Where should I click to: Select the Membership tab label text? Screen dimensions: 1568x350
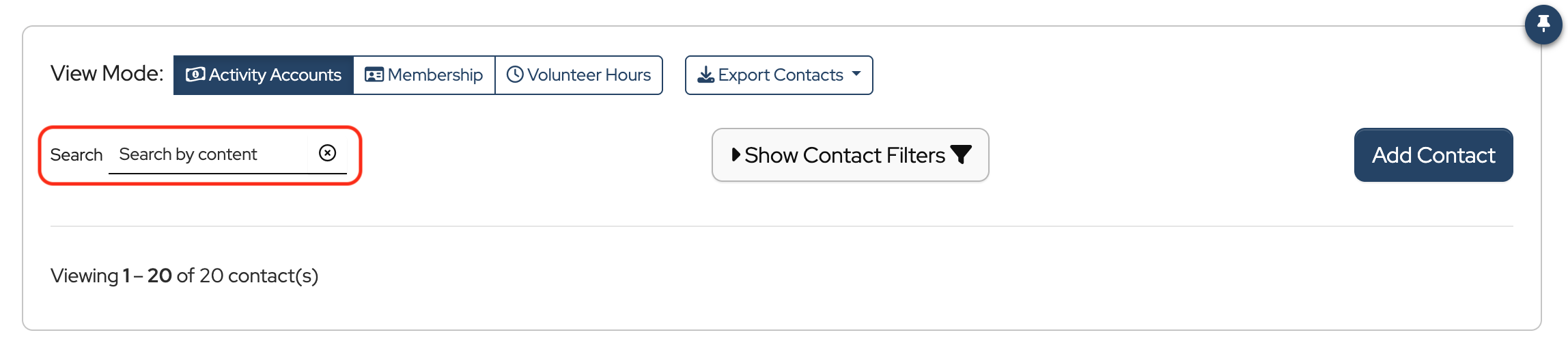tap(435, 75)
